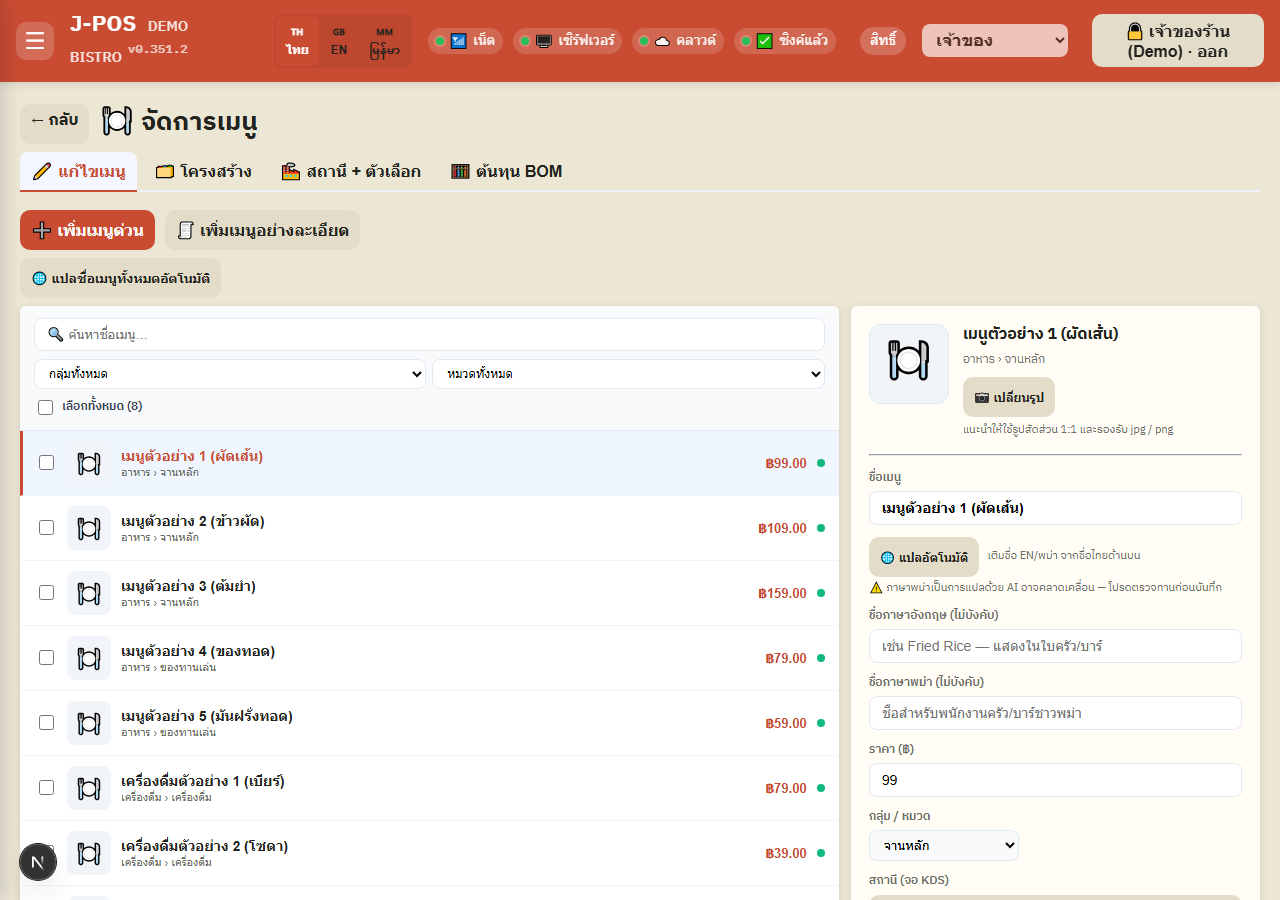Click the เปลี่ยนรูป button

(x=1009, y=397)
